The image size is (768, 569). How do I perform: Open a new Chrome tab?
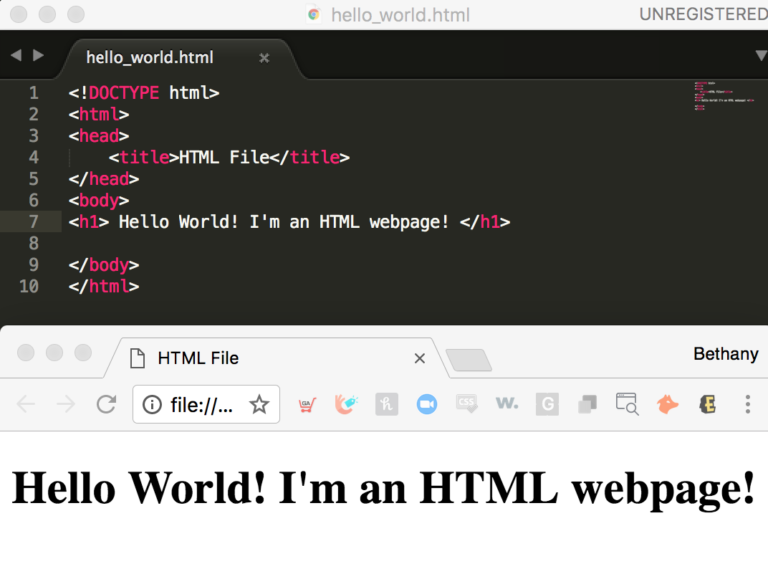click(x=467, y=359)
